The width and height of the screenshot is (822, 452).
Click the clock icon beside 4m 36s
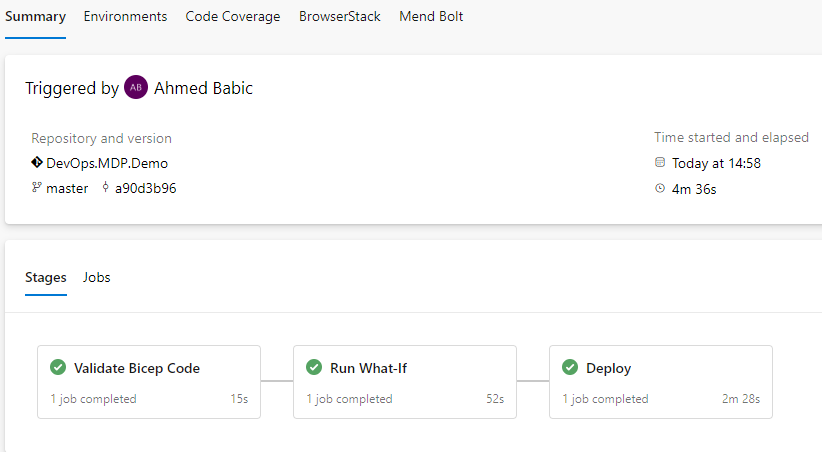(x=660, y=188)
